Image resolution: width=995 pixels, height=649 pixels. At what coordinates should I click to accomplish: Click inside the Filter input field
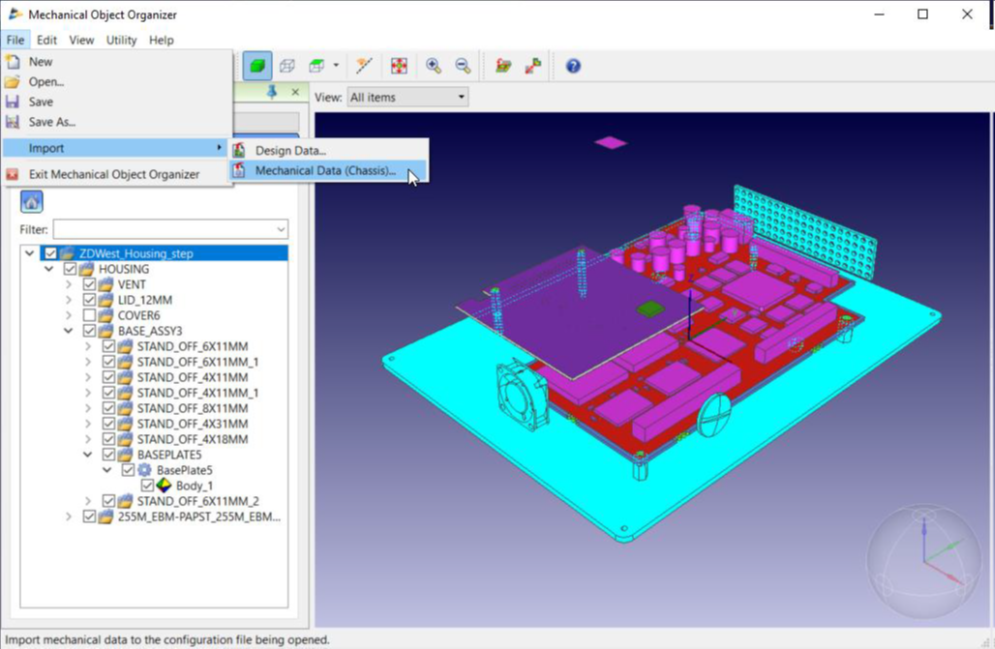(x=170, y=229)
